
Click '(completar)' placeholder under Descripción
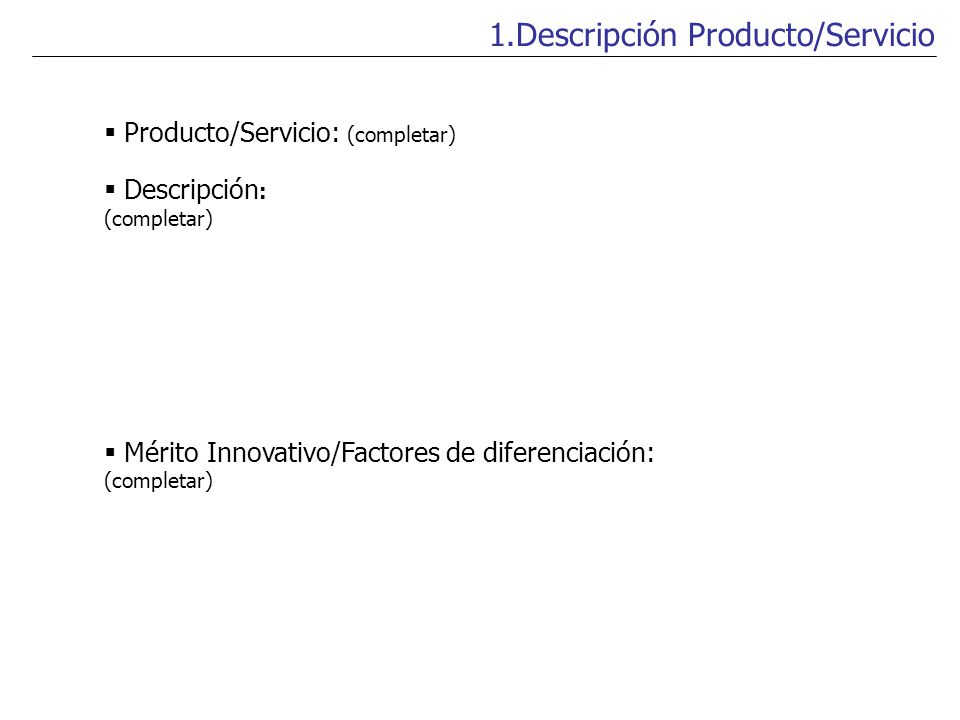tap(159, 219)
